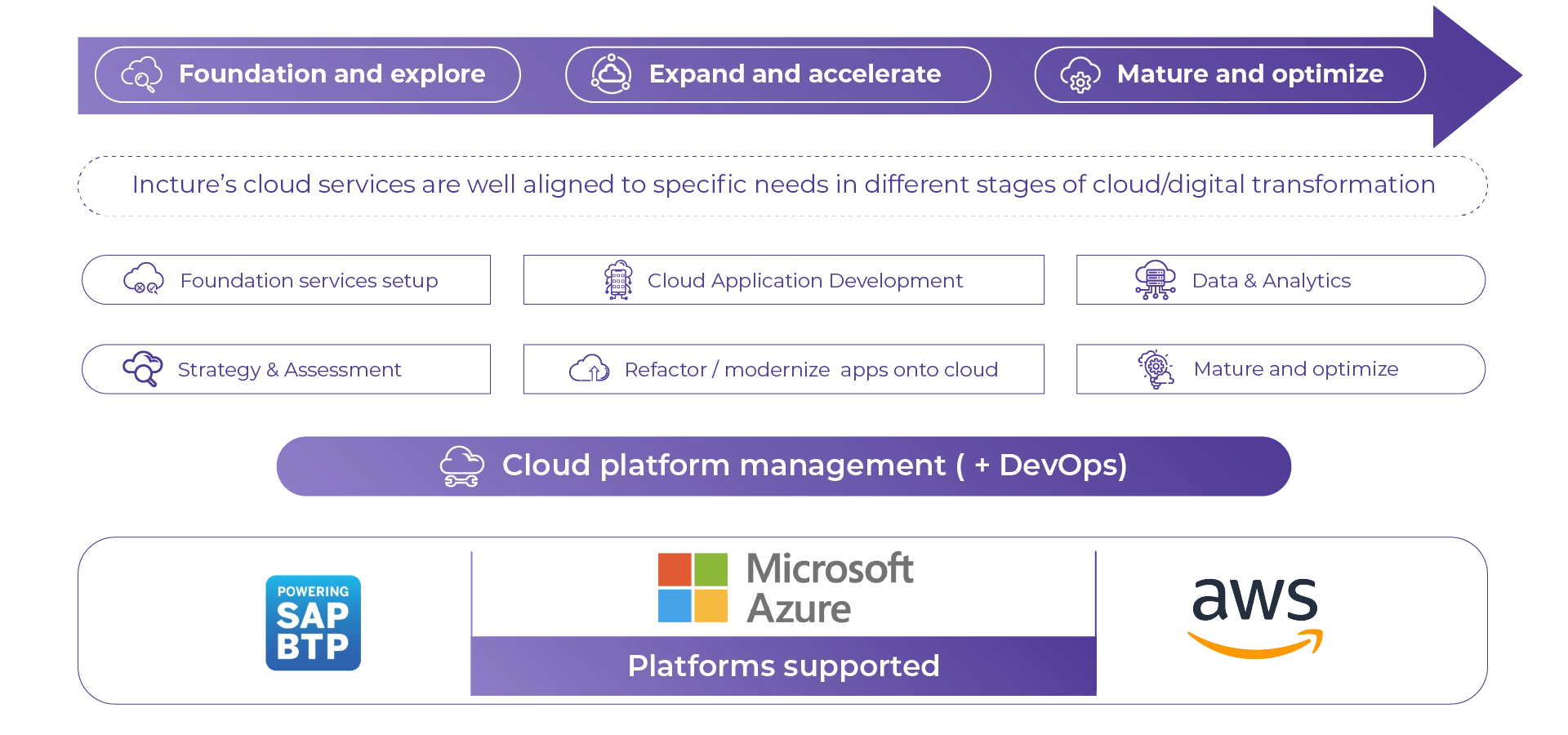Click the Mature and optimize text below Data & Analytics
Screen dimensions: 1568x735
pos(1296,370)
